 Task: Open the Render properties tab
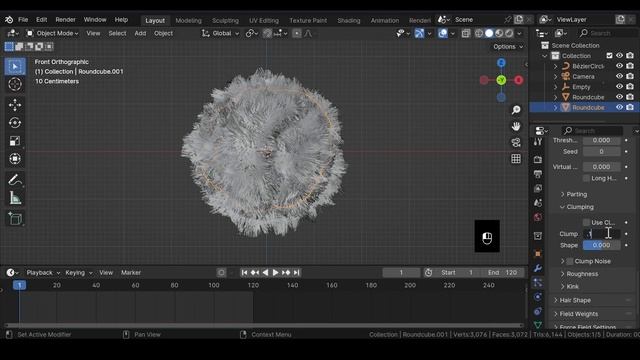pos(538,160)
